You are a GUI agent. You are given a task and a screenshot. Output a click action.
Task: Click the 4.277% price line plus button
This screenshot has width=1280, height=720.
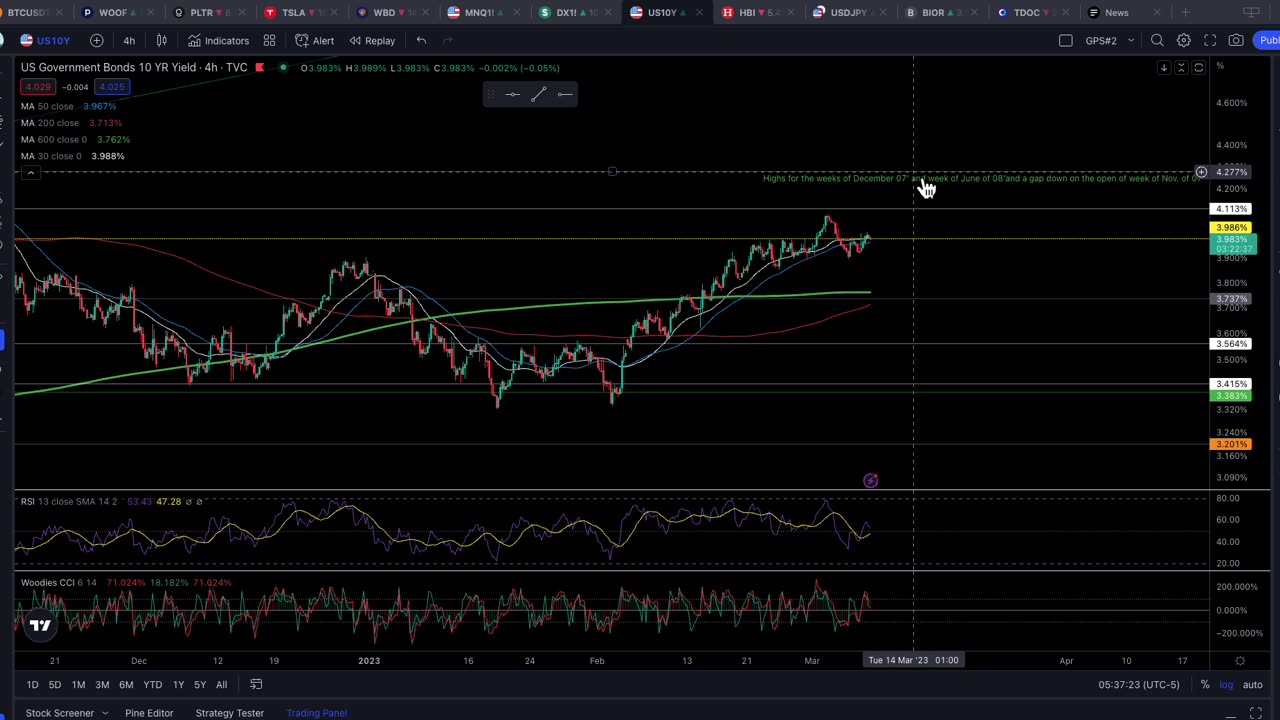(x=1201, y=172)
